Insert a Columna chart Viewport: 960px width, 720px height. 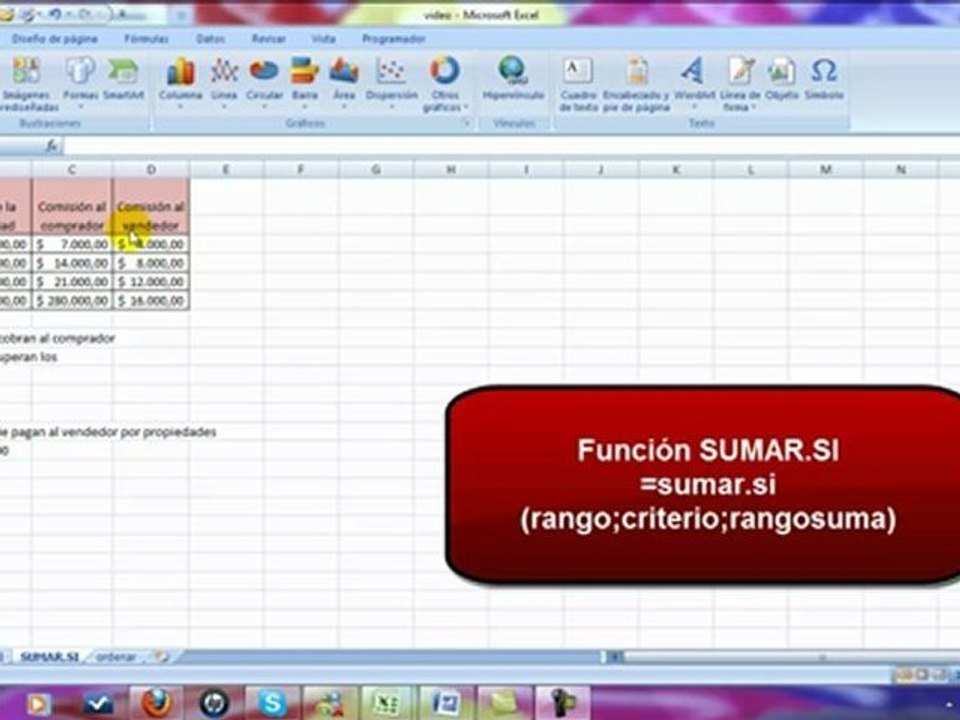[x=181, y=81]
